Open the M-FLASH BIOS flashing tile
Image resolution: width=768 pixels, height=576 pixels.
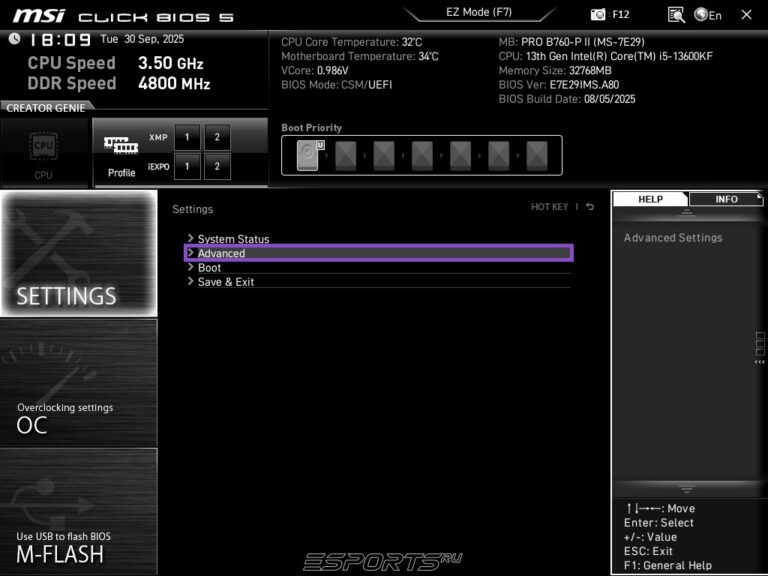click(79, 512)
